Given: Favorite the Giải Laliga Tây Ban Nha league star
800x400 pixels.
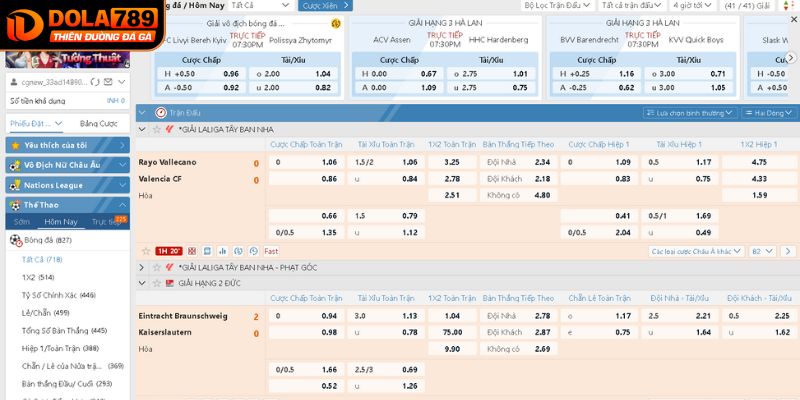Looking at the screenshot, I should coord(157,130).
